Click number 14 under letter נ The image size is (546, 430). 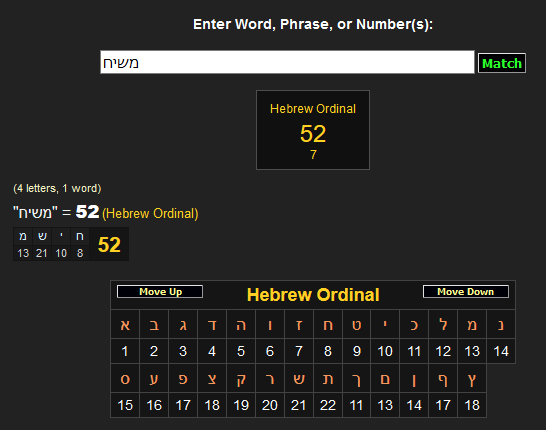tap(501, 351)
